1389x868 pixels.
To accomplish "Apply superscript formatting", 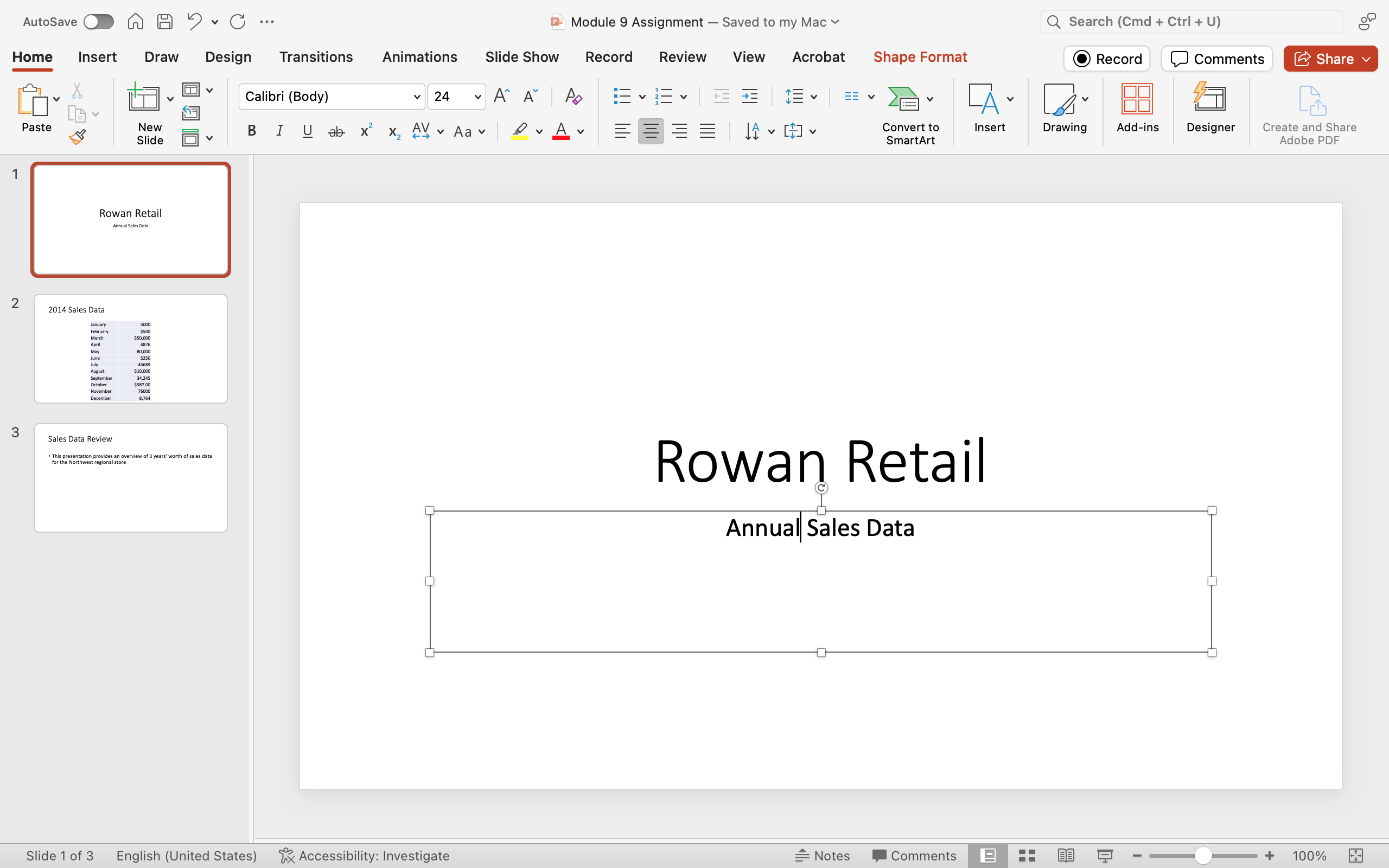I will click(x=366, y=131).
